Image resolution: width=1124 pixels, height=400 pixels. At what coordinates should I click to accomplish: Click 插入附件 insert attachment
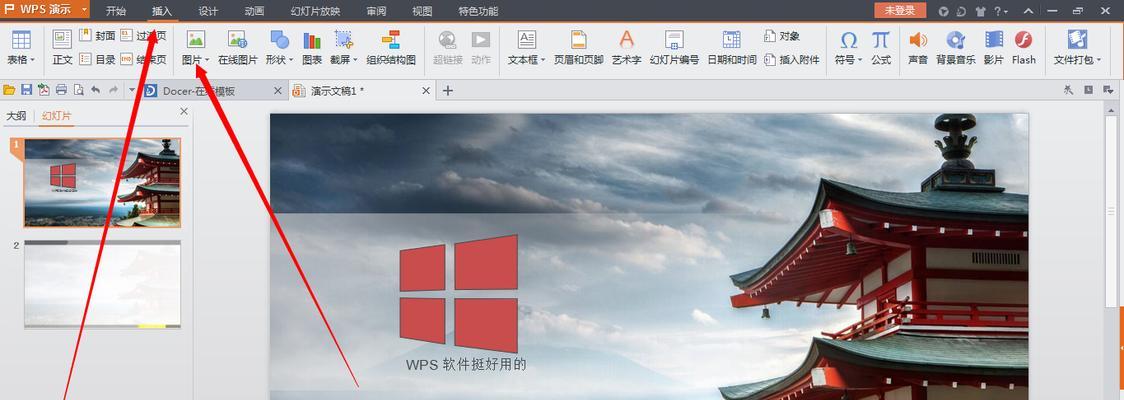791,59
